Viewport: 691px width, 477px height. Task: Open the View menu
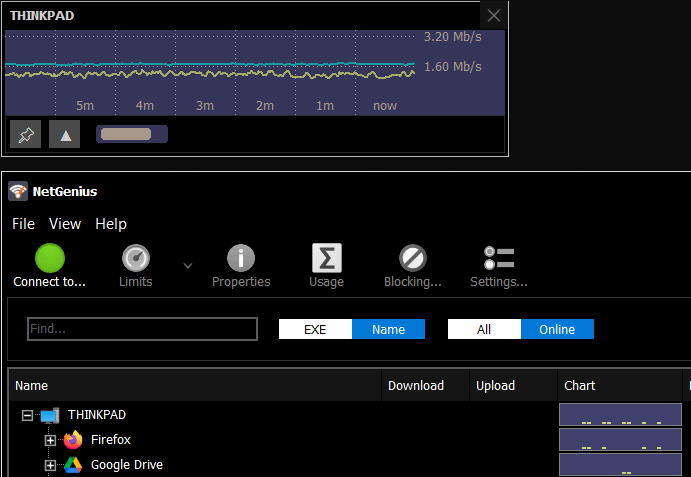click(65, 224)
